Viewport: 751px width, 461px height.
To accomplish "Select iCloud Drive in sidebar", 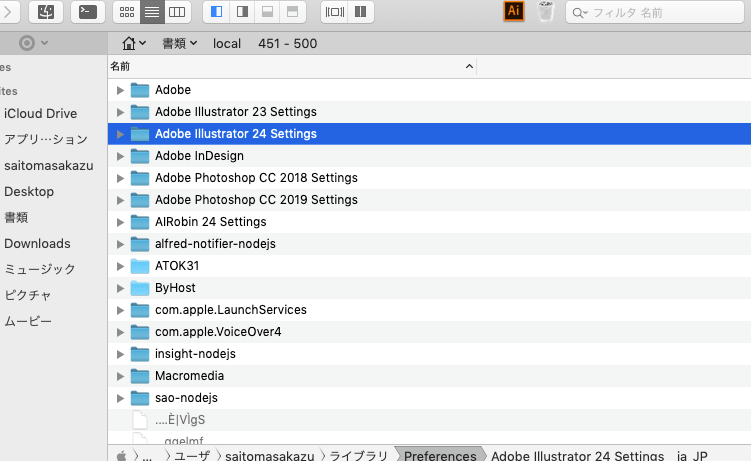I will click(x=40, y=113).
